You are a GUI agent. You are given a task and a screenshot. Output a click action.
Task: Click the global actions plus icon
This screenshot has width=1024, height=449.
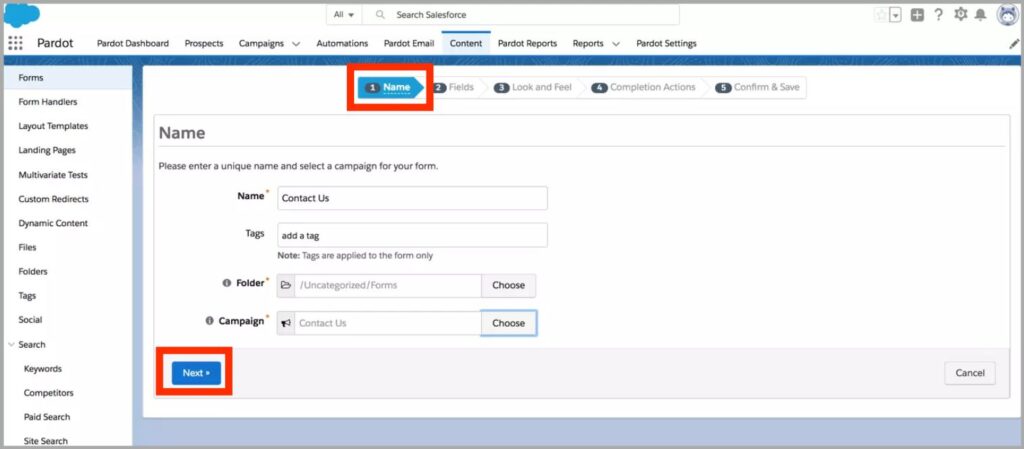tap(918, 15)
